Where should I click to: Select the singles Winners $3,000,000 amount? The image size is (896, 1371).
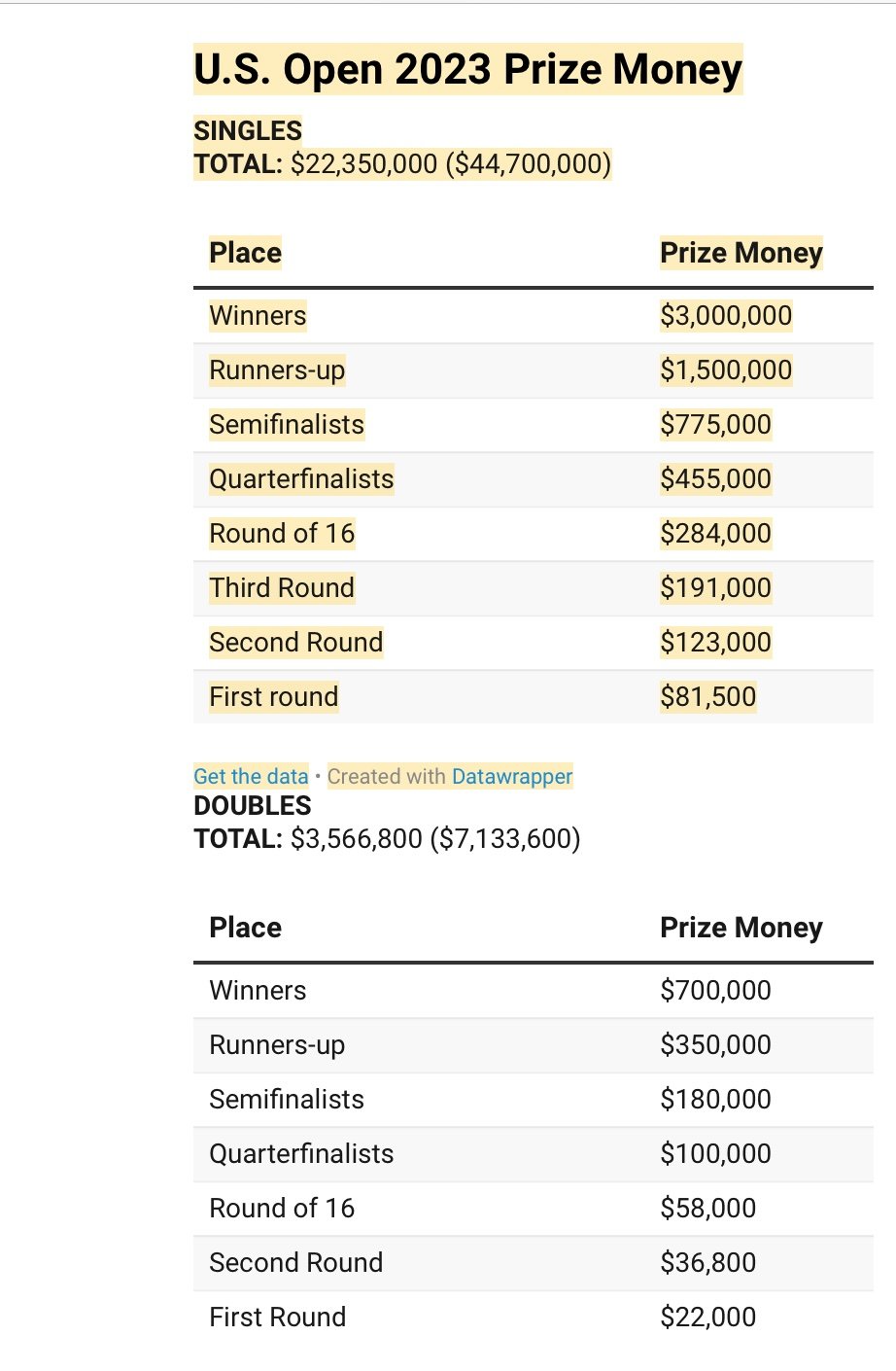coord(725,315)
